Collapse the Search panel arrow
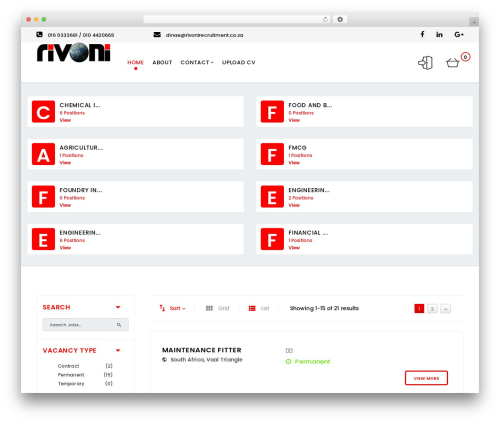 point(118,307)
